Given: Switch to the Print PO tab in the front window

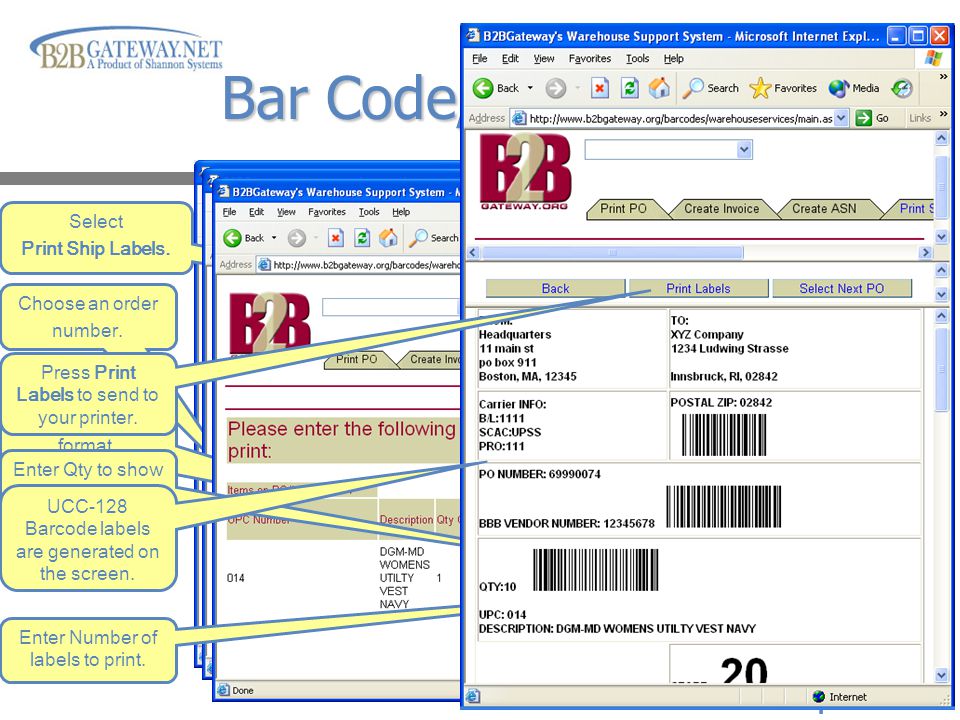Looking at the screenshot, I should 623,209.
